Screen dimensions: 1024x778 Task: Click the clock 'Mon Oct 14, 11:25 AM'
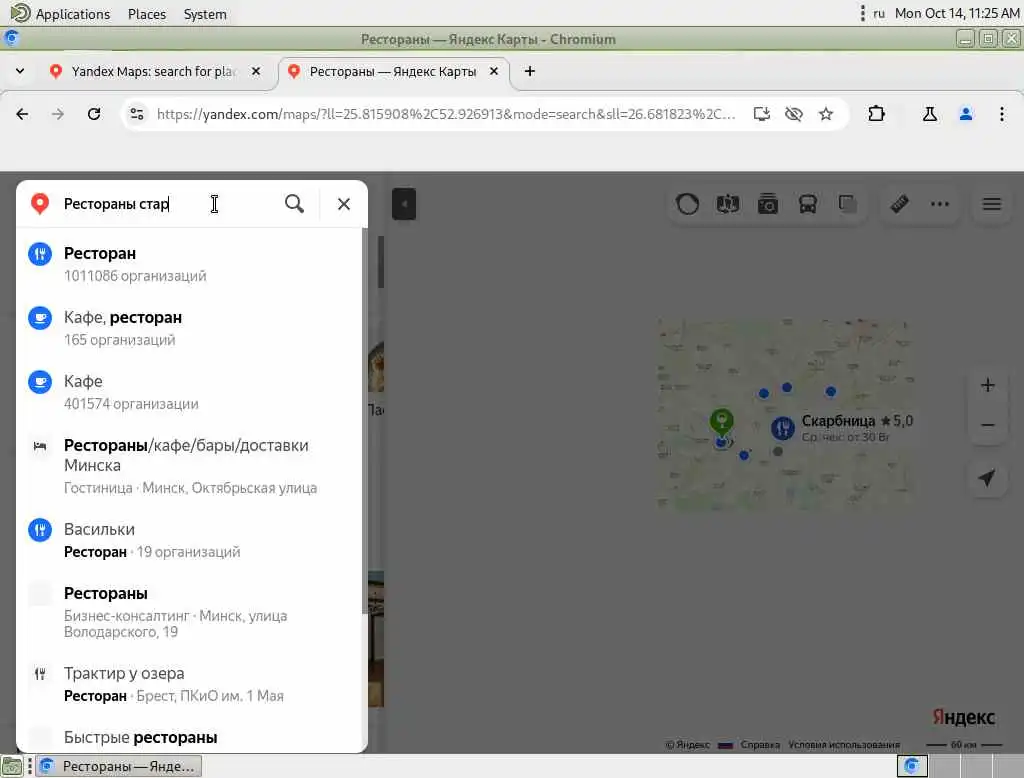point(957,13)
